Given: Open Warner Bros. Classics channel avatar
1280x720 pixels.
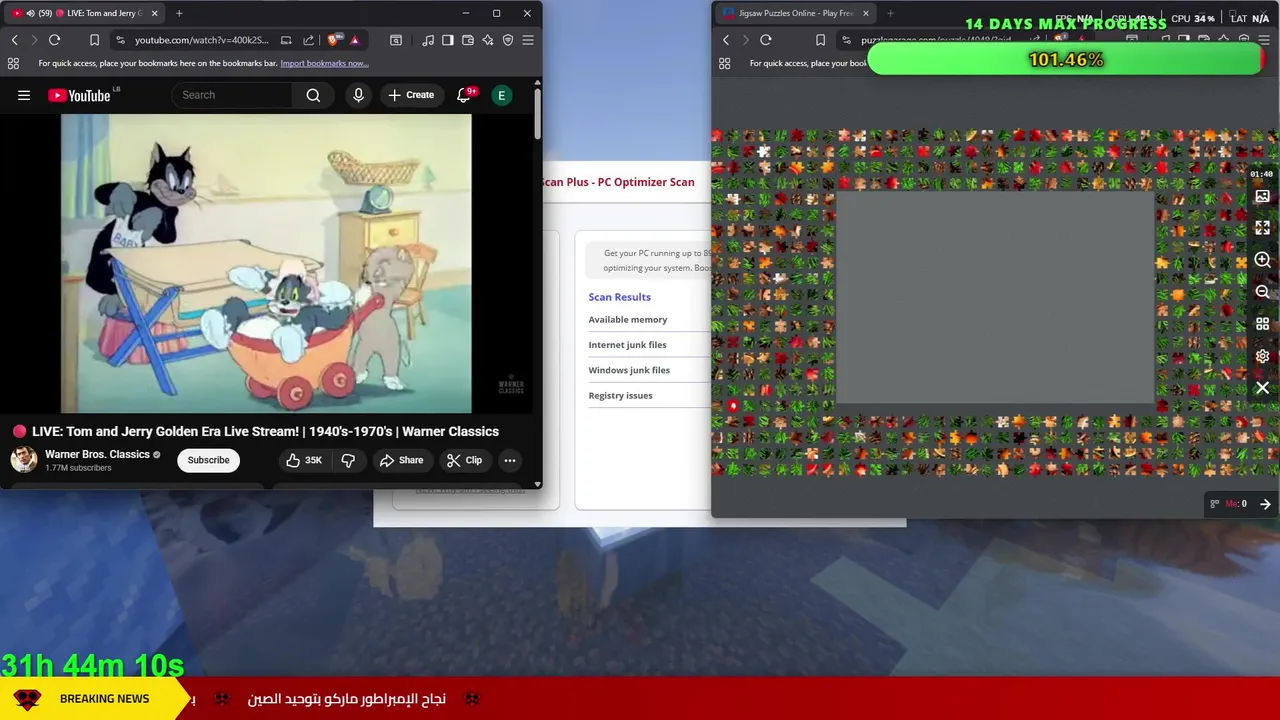Looking at the screenshot, I should click(24, 459).
